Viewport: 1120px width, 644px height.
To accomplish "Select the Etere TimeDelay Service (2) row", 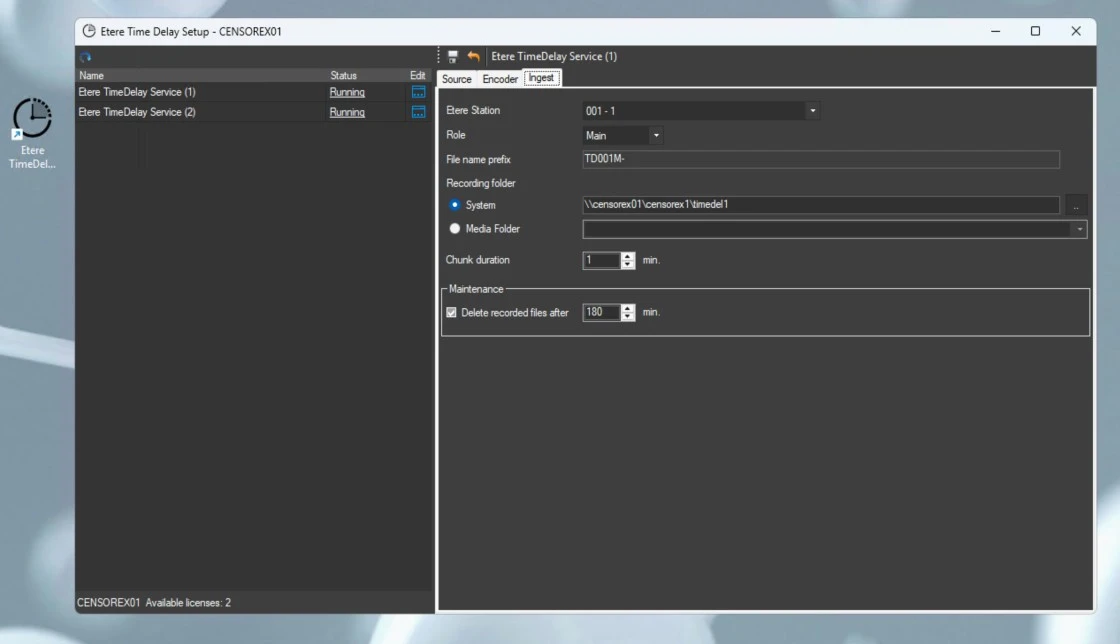I will point(254,112).
